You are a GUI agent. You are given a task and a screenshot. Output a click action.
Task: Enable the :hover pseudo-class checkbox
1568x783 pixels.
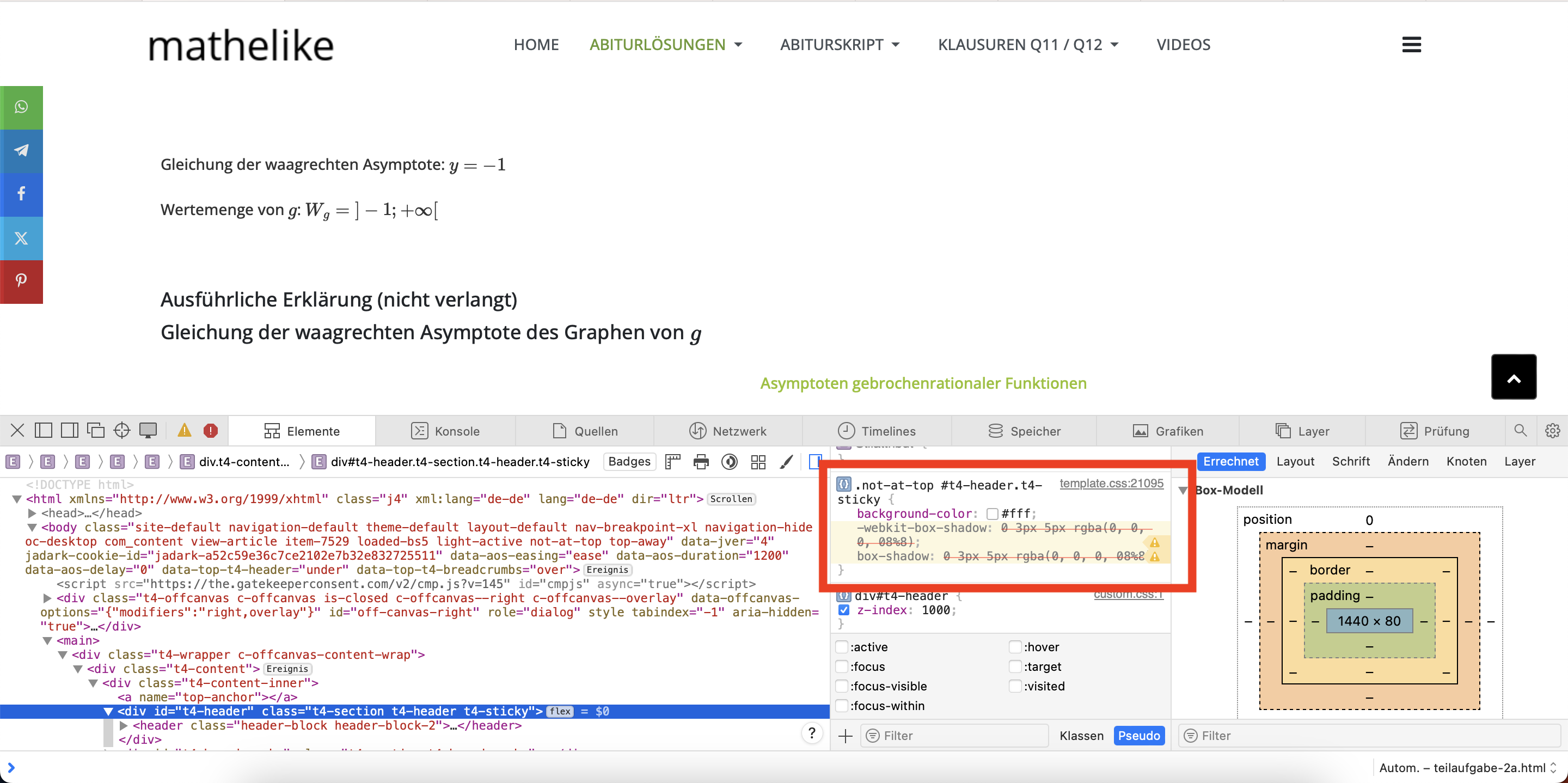[1015, 647]
